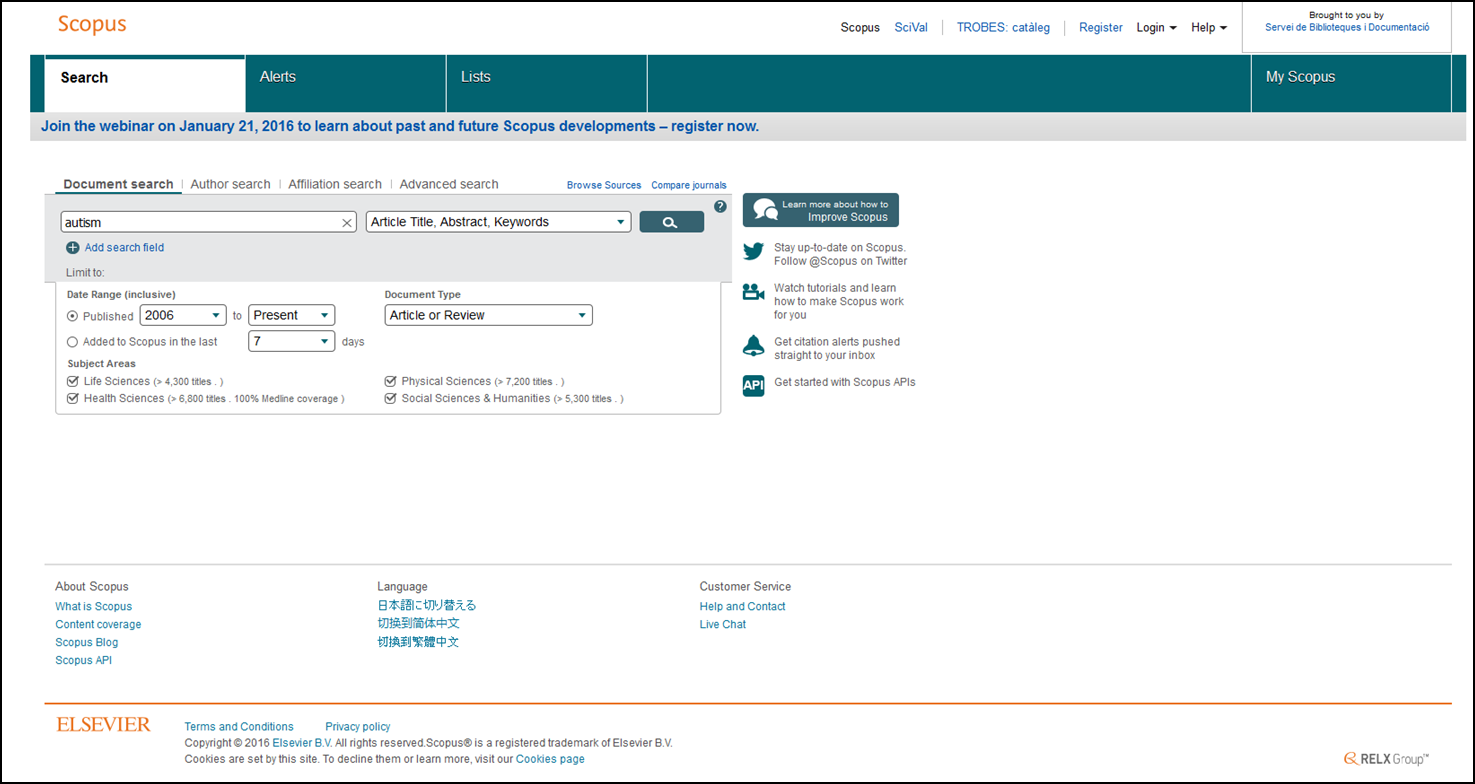
Task: Expand the Login menu
Action: pyautogui.click(x=1156, y=28)
